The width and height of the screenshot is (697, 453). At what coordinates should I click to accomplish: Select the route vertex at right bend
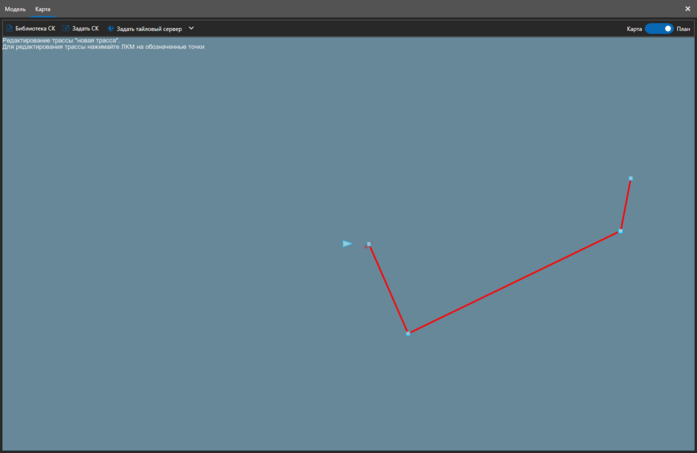pos(620,231)
